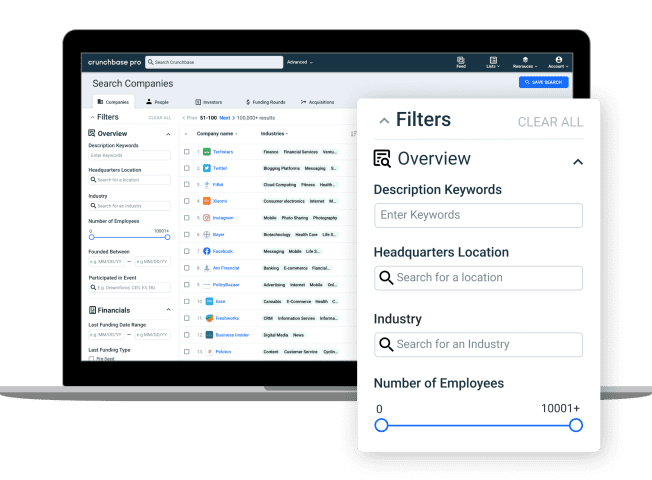Tick the checkbox for Peloton row
The image size is (652, 480).
click(x=187, y=351)
